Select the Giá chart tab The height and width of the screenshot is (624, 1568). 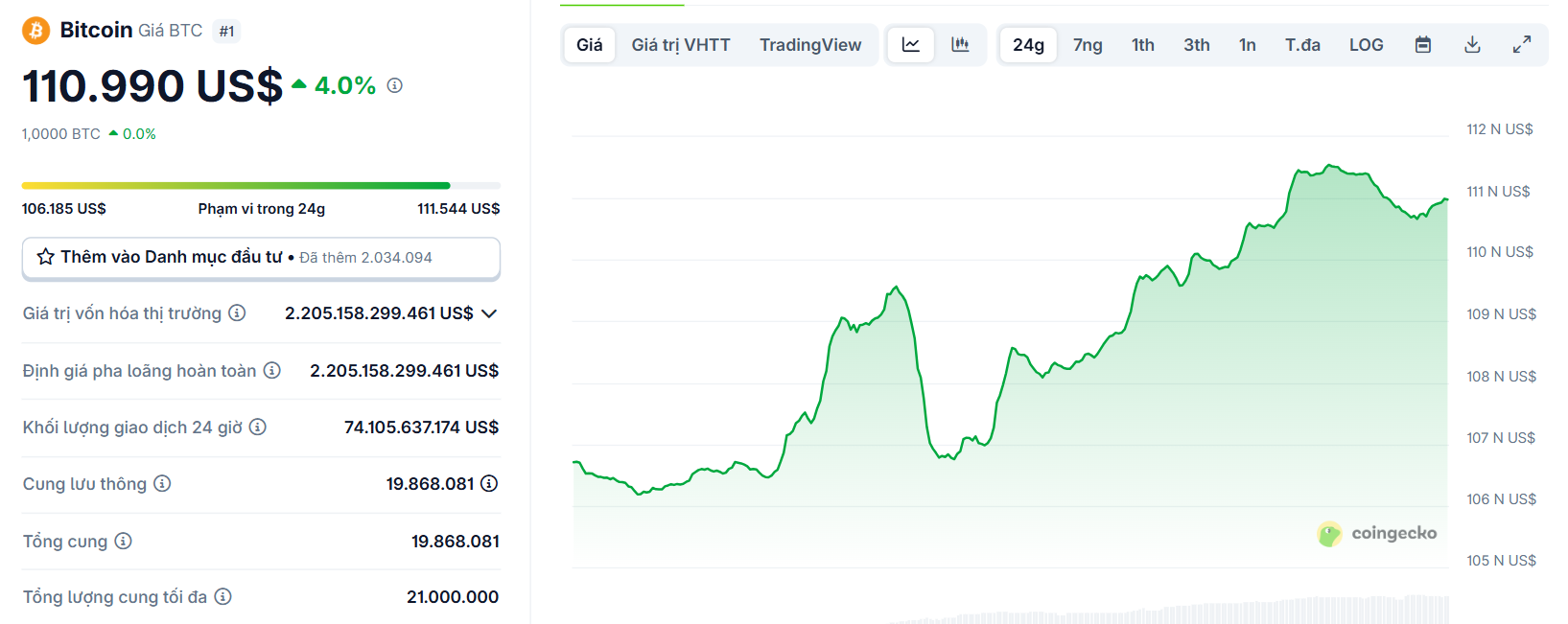click(590, 45)
